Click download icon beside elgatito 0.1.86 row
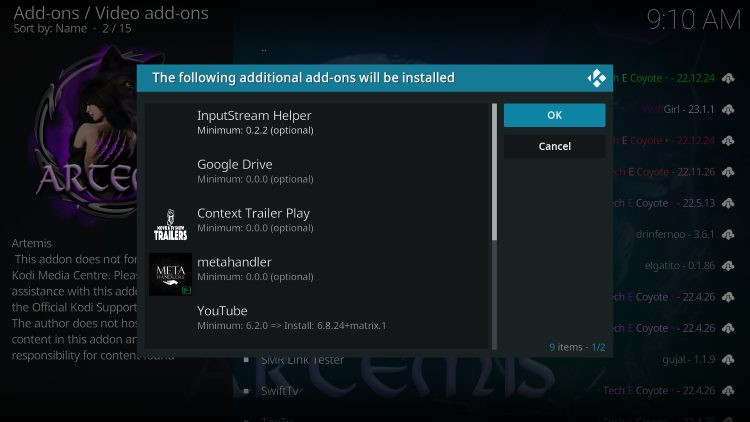The height and width of the screenshot is (422, 750). pos(728,266)
